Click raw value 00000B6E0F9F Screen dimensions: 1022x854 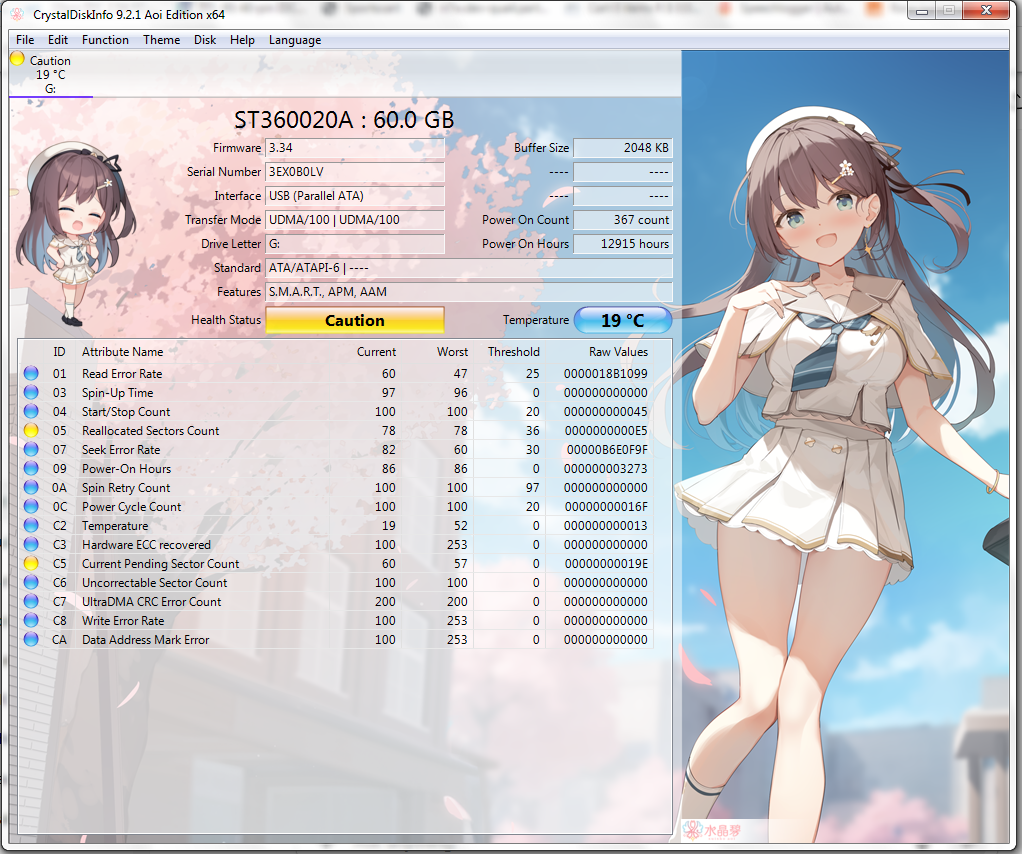(607, 450)
